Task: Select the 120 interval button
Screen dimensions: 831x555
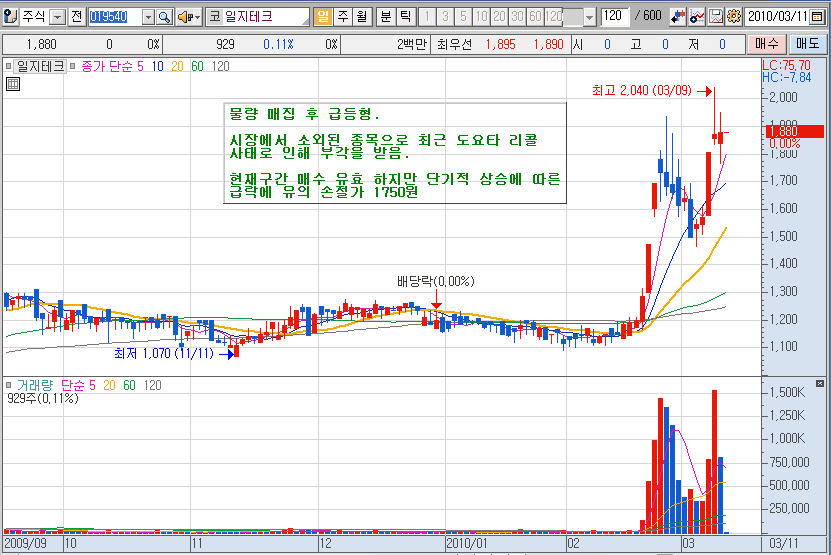Action: click(x=553, y=16)
